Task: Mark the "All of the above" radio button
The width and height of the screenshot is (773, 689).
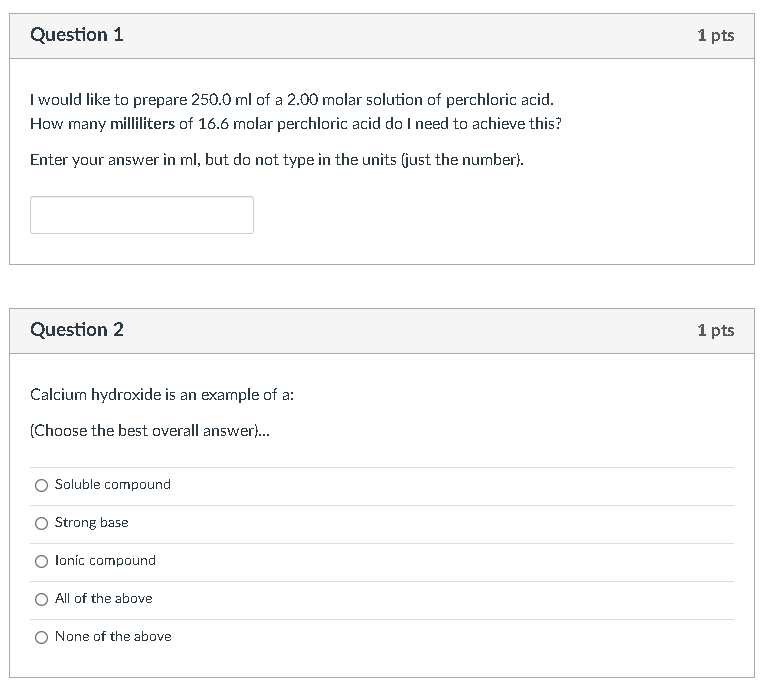Action: click(x=41, y=599)
